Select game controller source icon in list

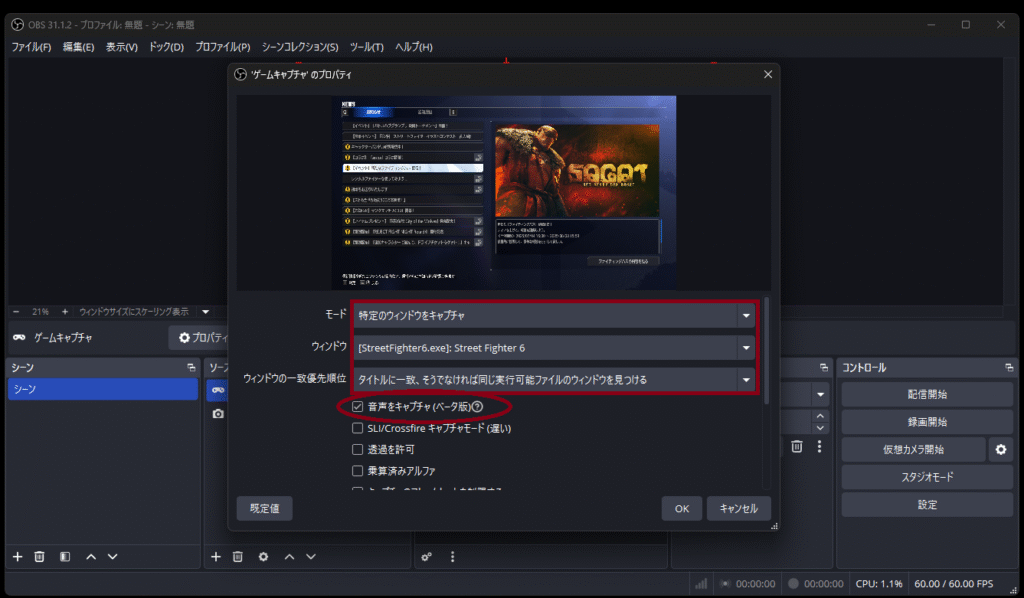pos(218,390)
